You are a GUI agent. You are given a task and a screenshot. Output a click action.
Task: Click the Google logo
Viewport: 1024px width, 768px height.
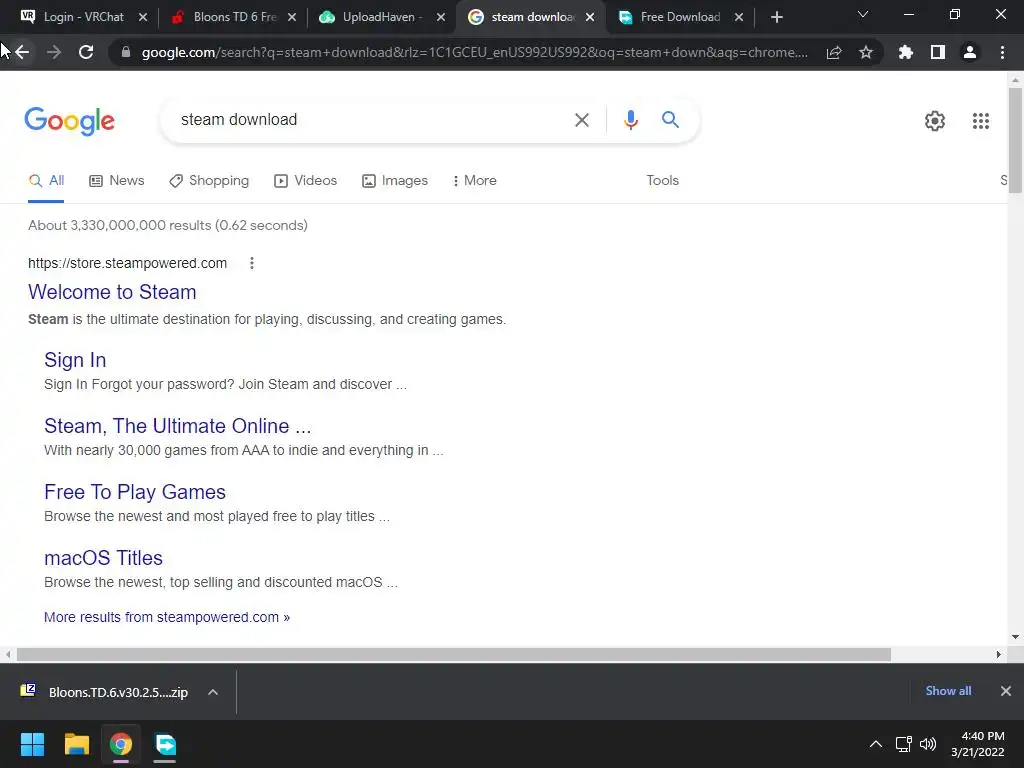click(x=69, y=121)
